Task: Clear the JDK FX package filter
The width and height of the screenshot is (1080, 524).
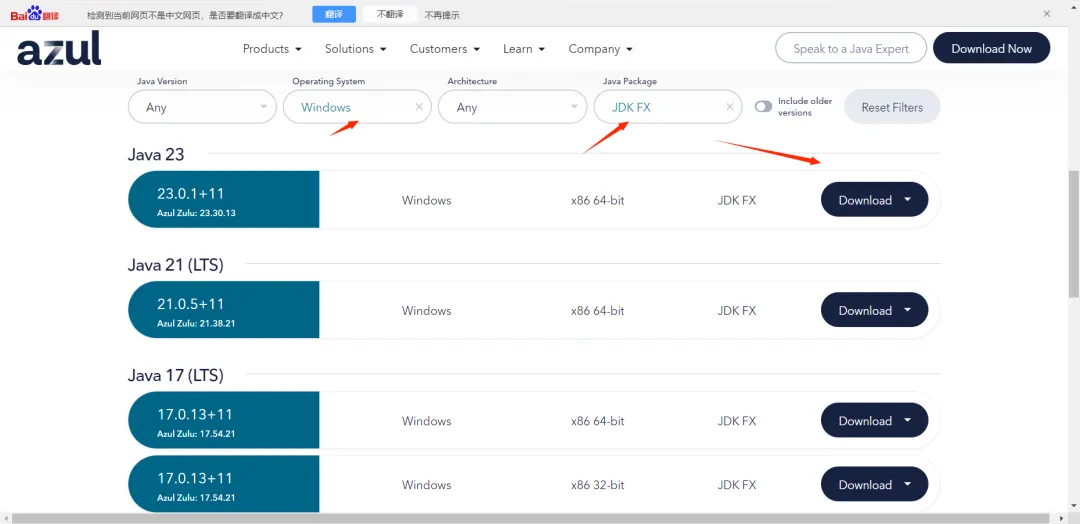Action: [729, 107]
